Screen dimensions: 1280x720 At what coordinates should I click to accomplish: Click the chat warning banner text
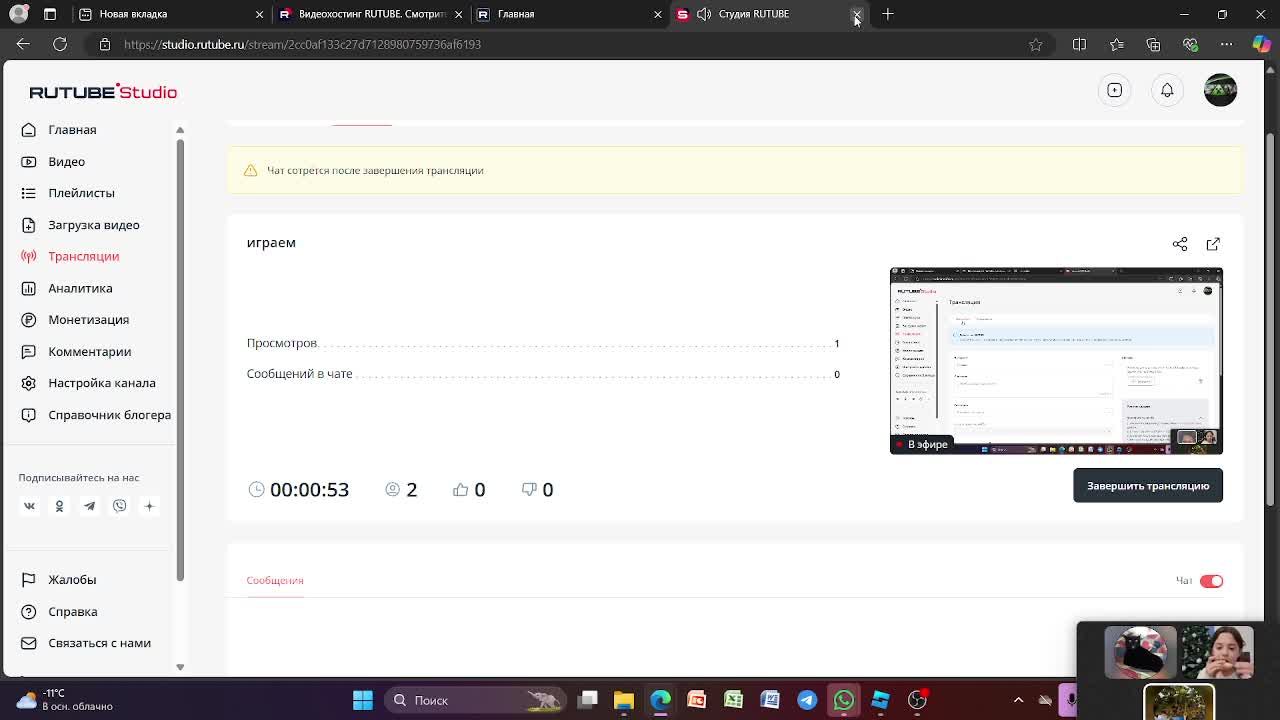(375, 170)
